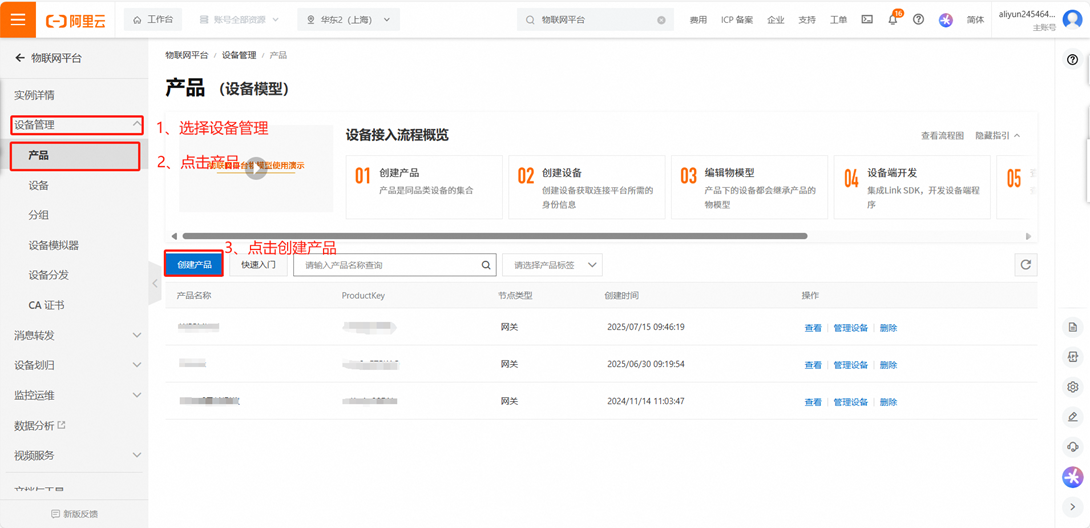Viewport: 1090px width, 528px height.
Task: Open the settings gear in right sidebar
Action: click(1072, 387)
